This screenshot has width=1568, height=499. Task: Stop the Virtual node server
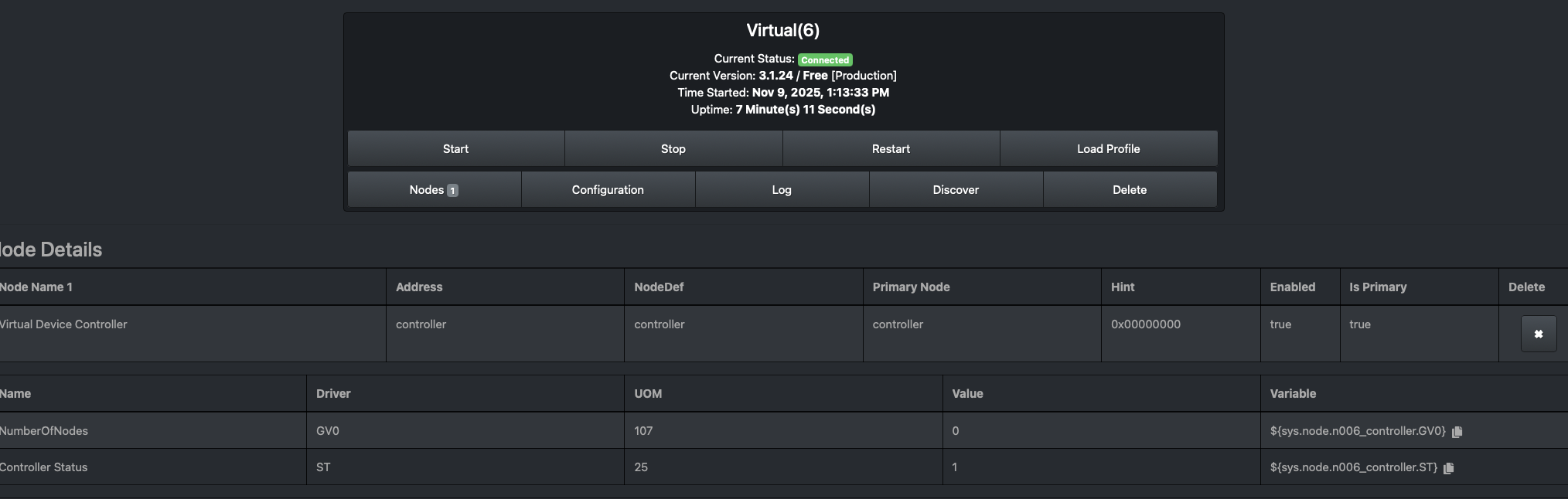673,148
